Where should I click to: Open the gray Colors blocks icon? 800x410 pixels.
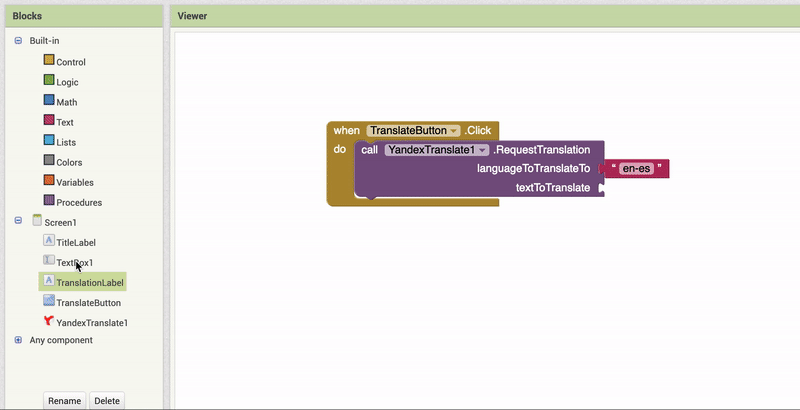click(x=49, y=160)
